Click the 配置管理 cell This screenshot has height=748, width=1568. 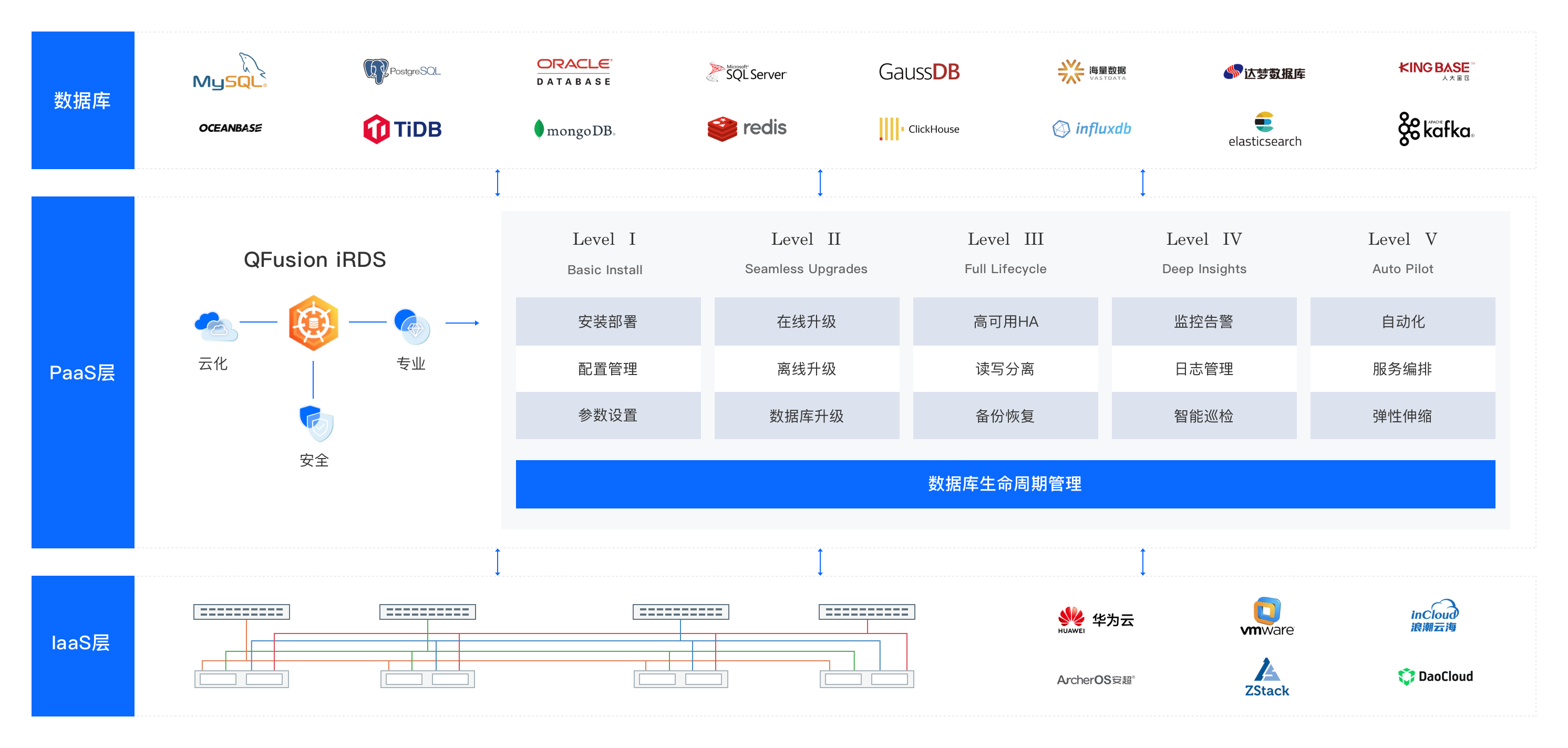click(x=608, y=369)
